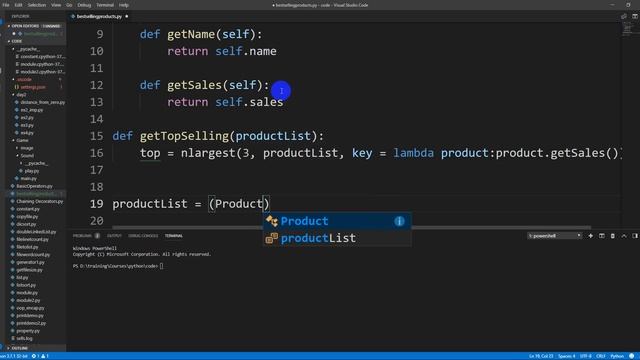This screenshot has width=640, height=360.
Task: Collapse the Sound folder
Action: (x=27, y=156)
